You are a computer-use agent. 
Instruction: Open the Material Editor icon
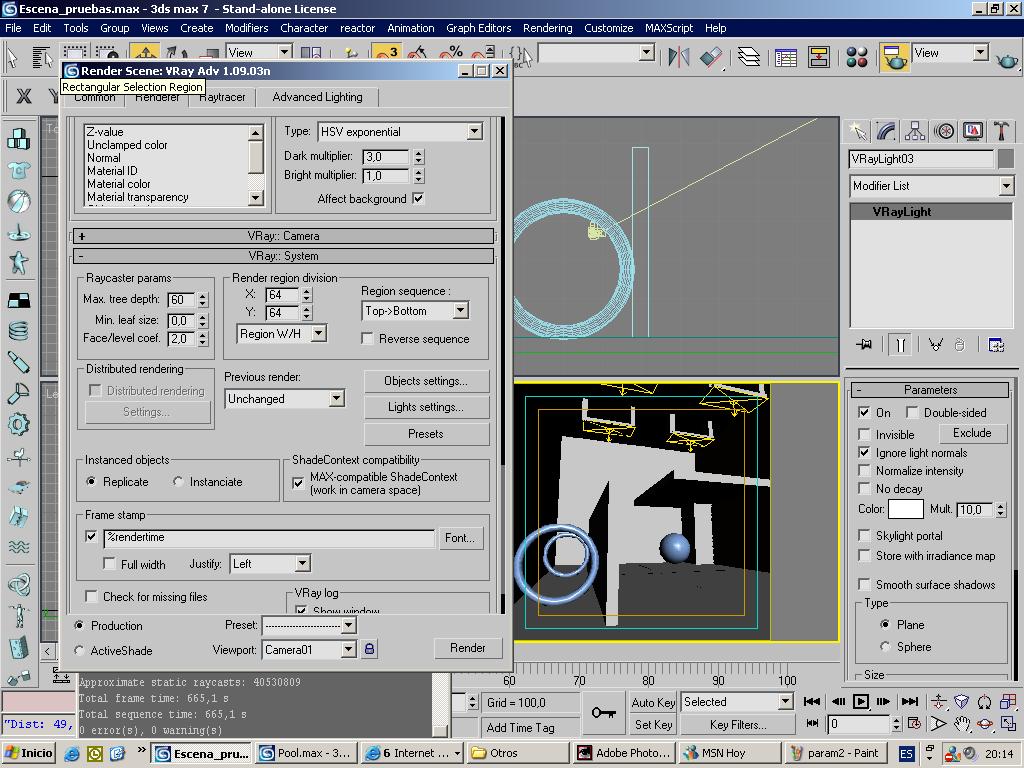pyautogui.click(x=856, y=57)
